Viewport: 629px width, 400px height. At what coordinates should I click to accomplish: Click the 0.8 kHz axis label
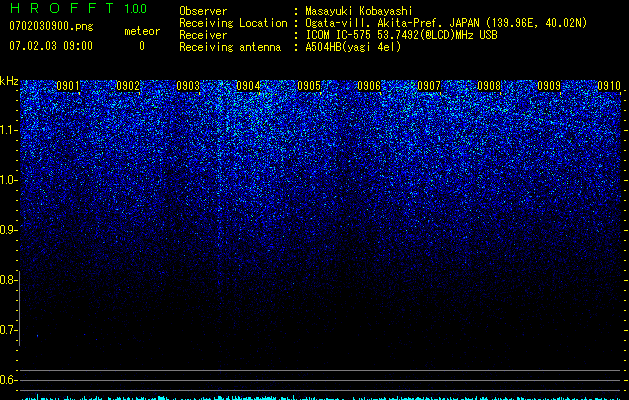coord(8,280)
